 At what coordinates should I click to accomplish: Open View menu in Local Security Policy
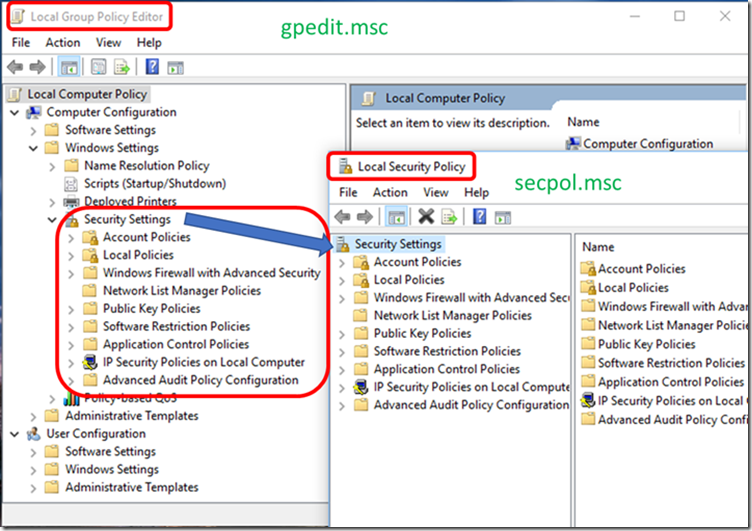[436, 192]
